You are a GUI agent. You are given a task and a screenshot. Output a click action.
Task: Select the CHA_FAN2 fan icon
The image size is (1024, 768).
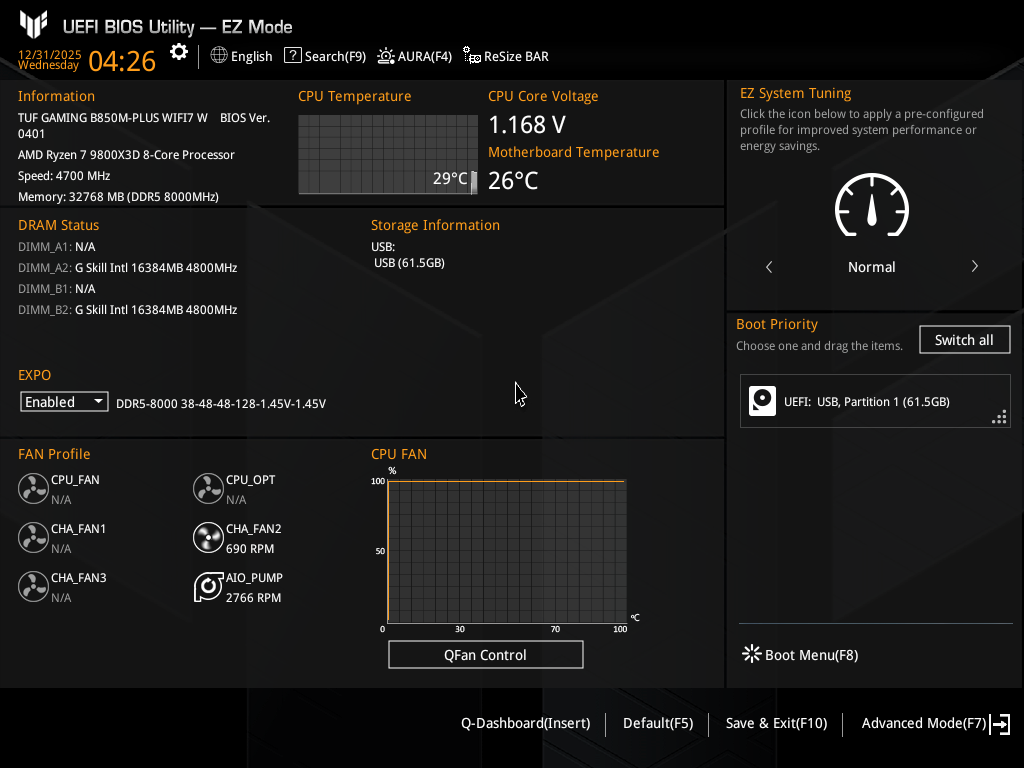tap(208, 538)
